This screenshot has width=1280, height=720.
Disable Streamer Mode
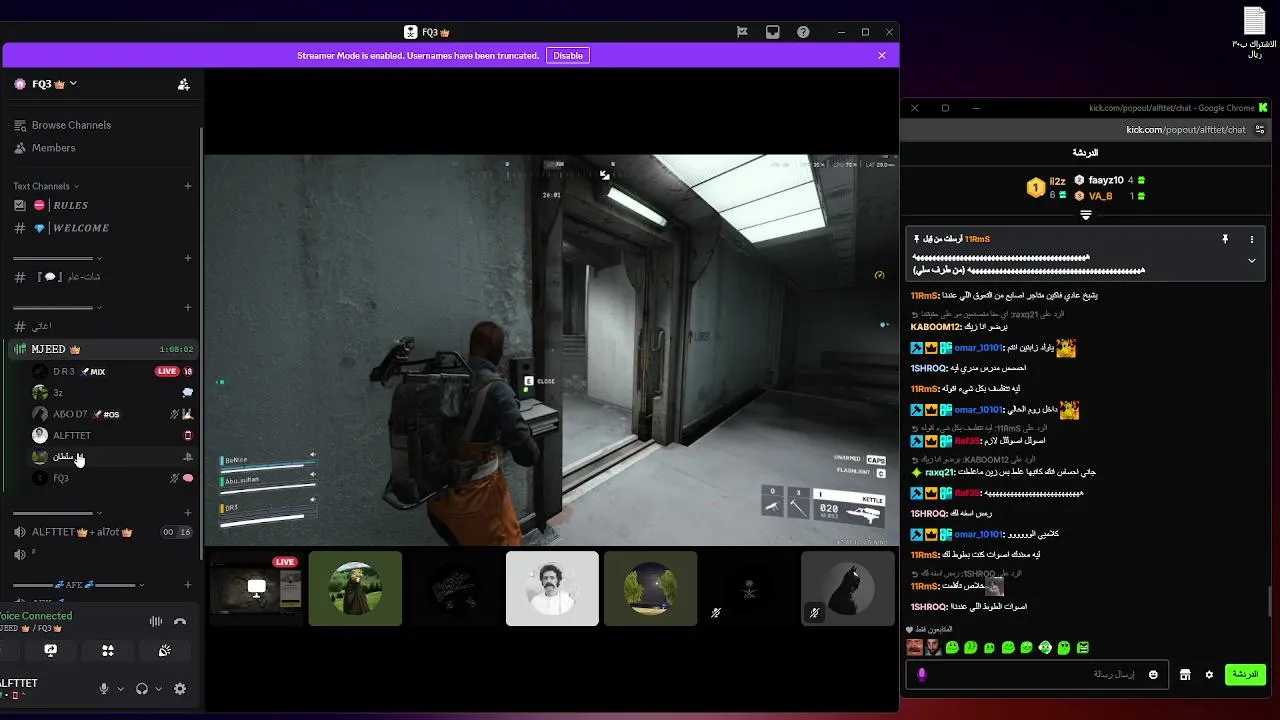point(568,56)
